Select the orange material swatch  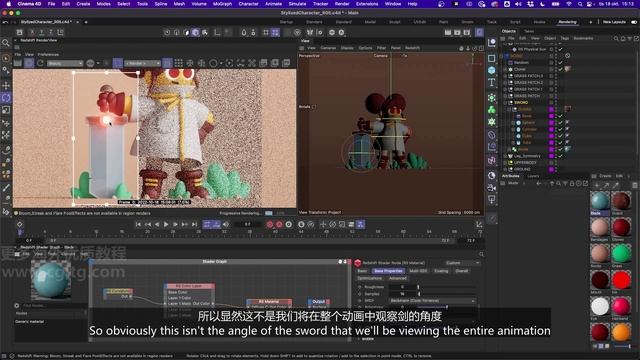click(x=621, y=333)
